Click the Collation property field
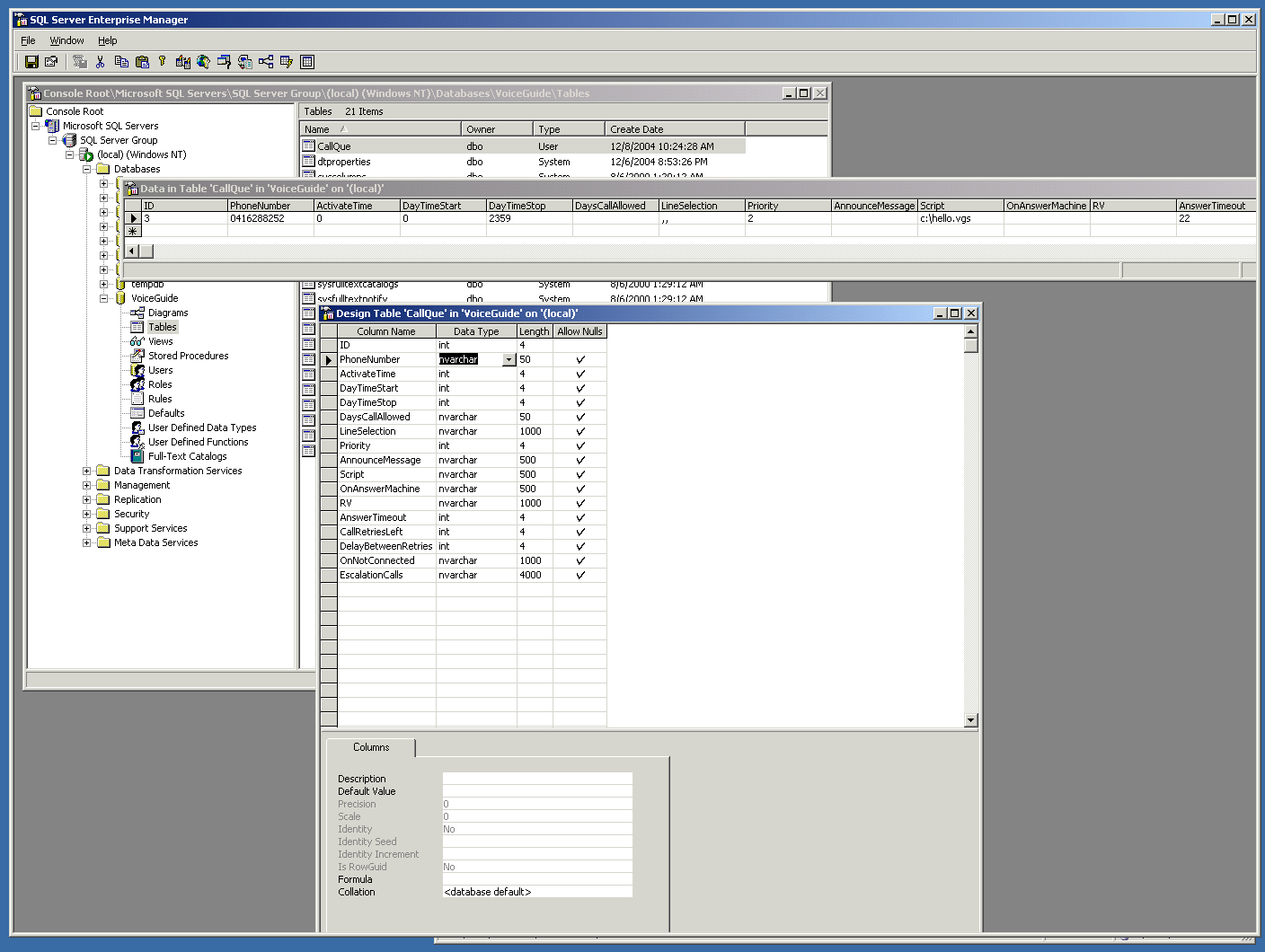This screenshot has height=952, width=1265. (x=537, y=892)
